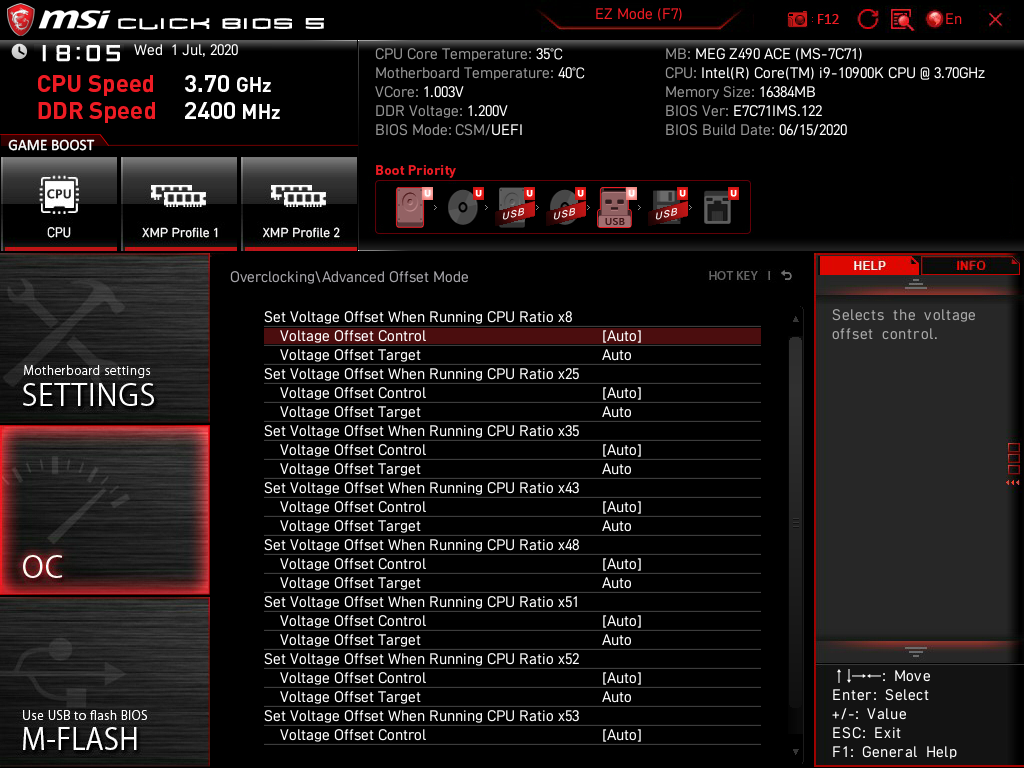Click the screenshot camera icon near F12
This screenshot has height=768, width=1024.
tap(798, 19)
